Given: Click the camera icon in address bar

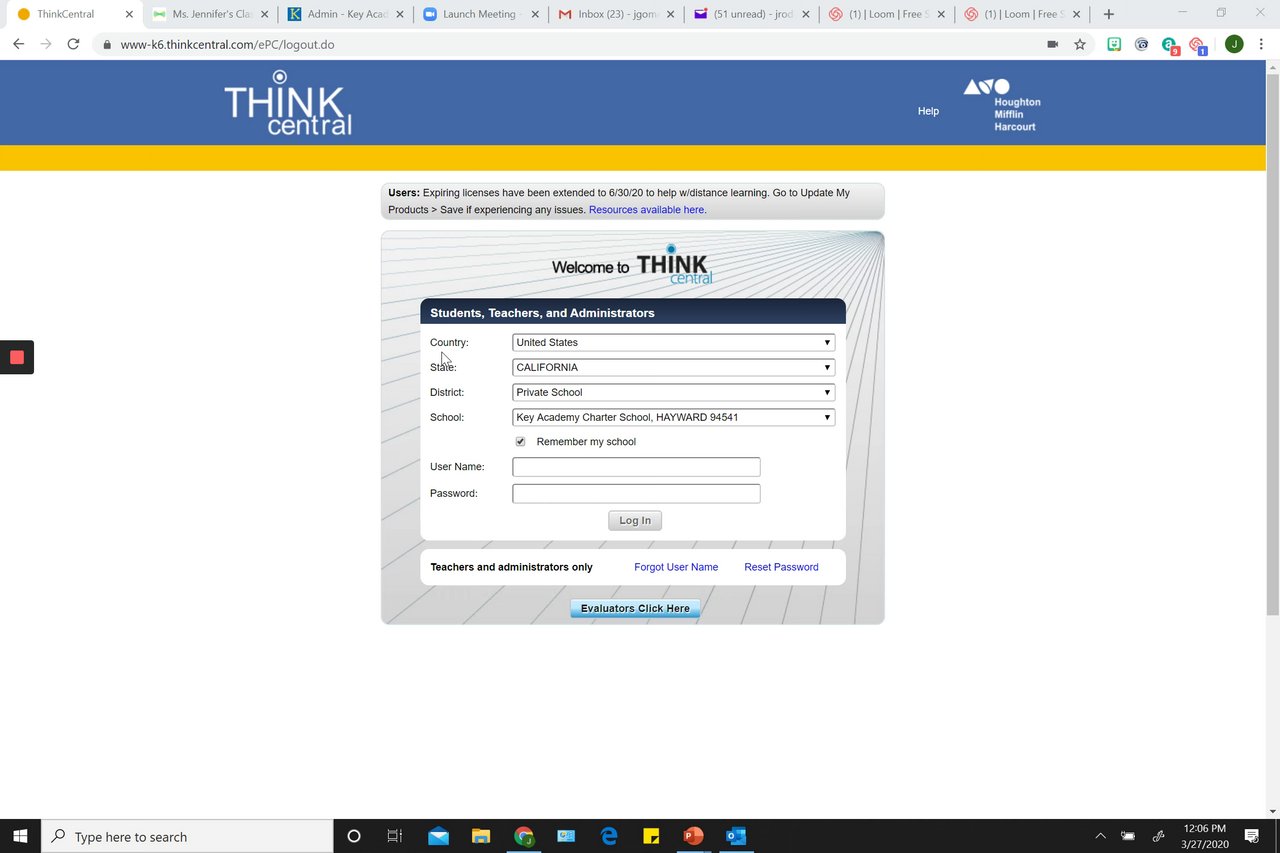Looking at the screenshot, I should (x=1052, y=44).
